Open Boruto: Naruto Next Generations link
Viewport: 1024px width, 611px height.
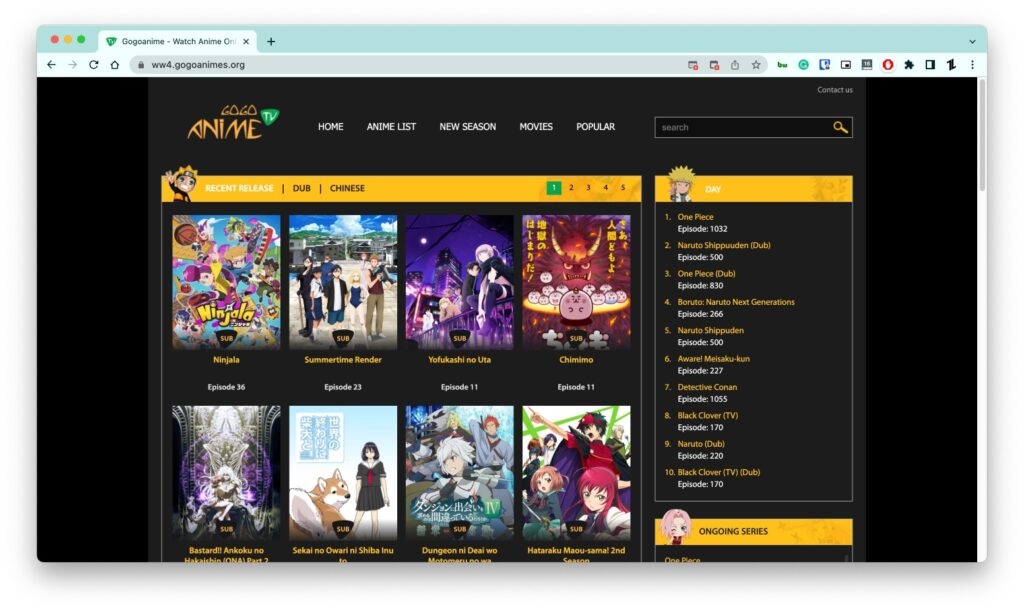[736, 302]
